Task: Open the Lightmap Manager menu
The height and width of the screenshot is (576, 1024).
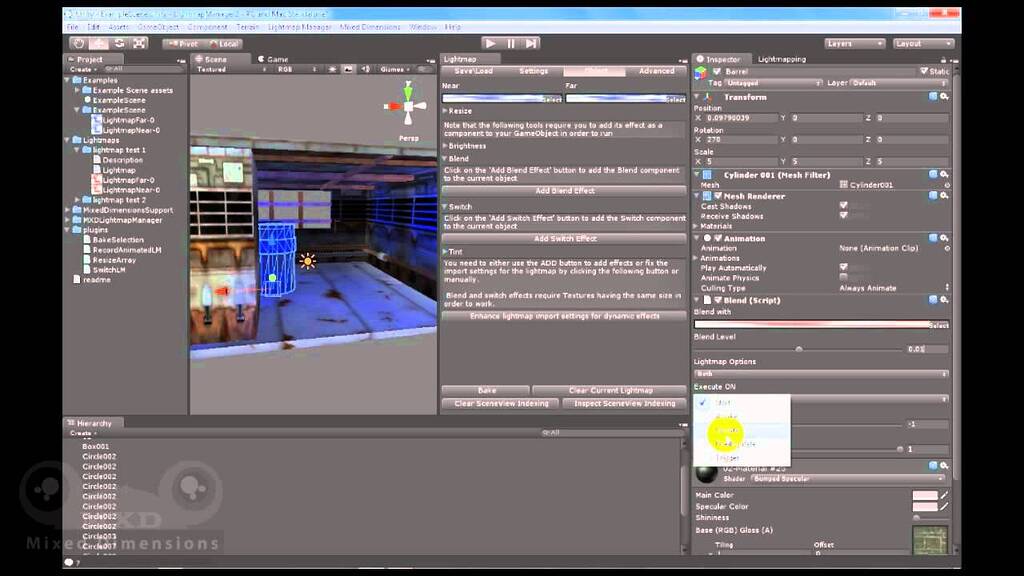Action: (x=298, y=28)
